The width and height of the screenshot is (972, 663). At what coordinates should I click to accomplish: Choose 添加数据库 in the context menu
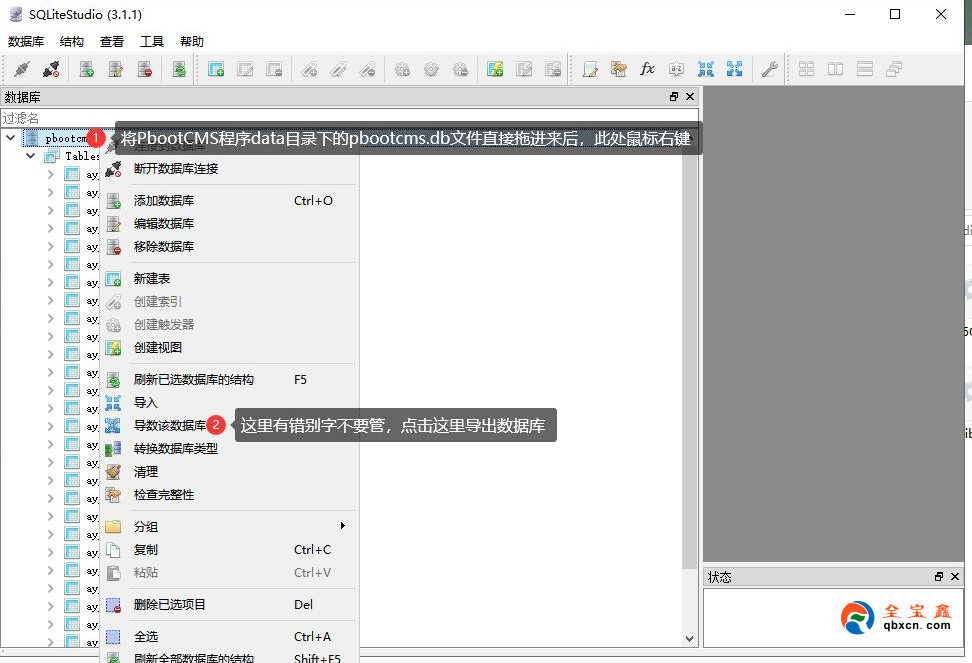(x=229, y=201)
